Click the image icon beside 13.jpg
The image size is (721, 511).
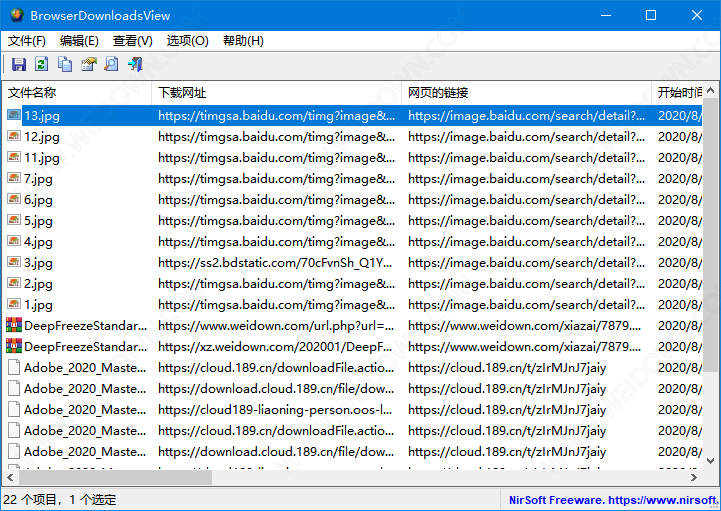(14, 115)
